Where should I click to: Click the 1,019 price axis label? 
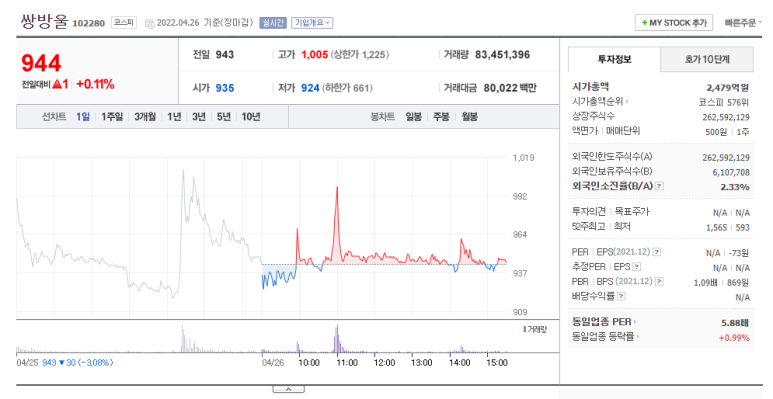[523, 158]
